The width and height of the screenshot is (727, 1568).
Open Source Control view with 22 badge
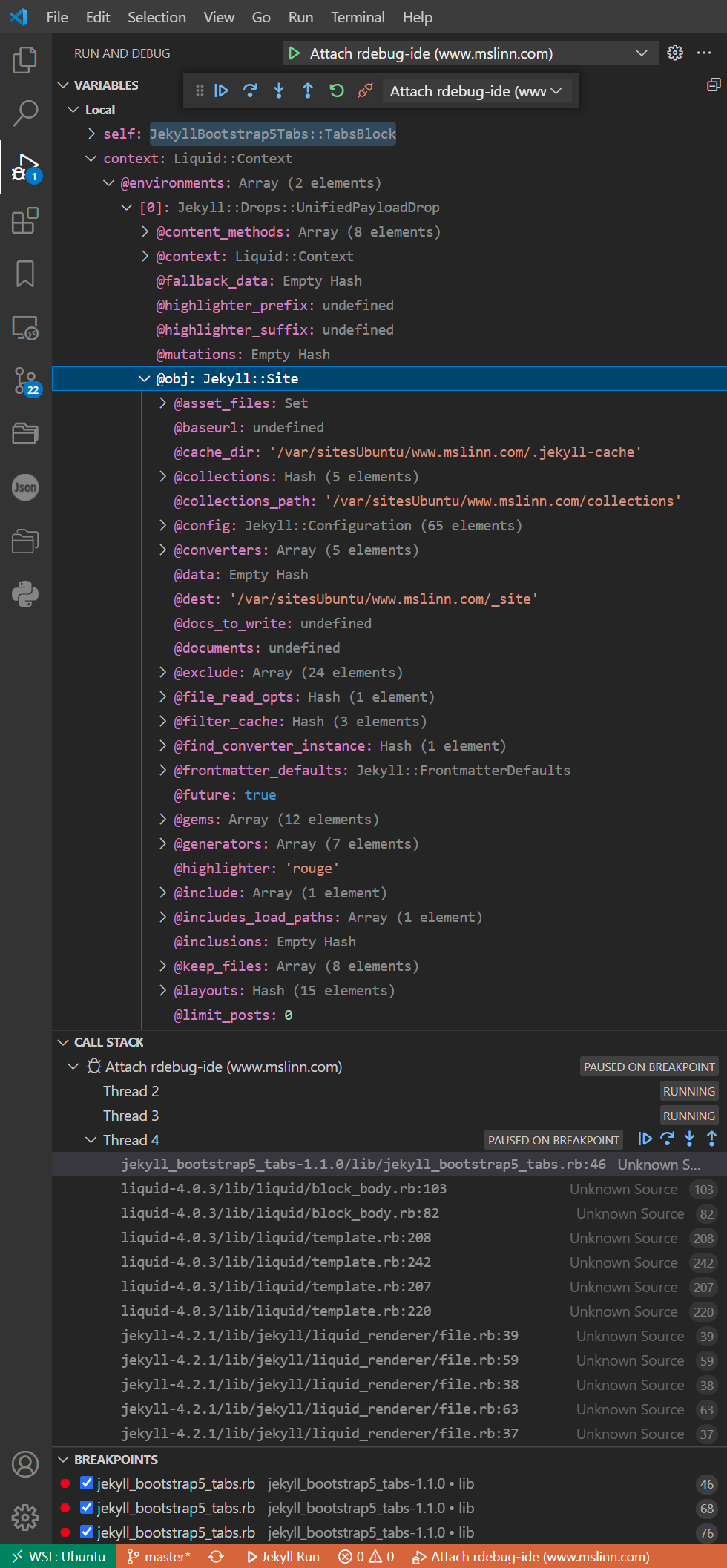coord(25,381)
